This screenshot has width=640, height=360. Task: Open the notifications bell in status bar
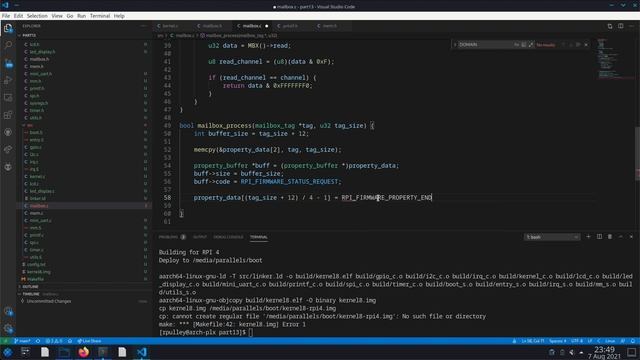pos(633,341)
